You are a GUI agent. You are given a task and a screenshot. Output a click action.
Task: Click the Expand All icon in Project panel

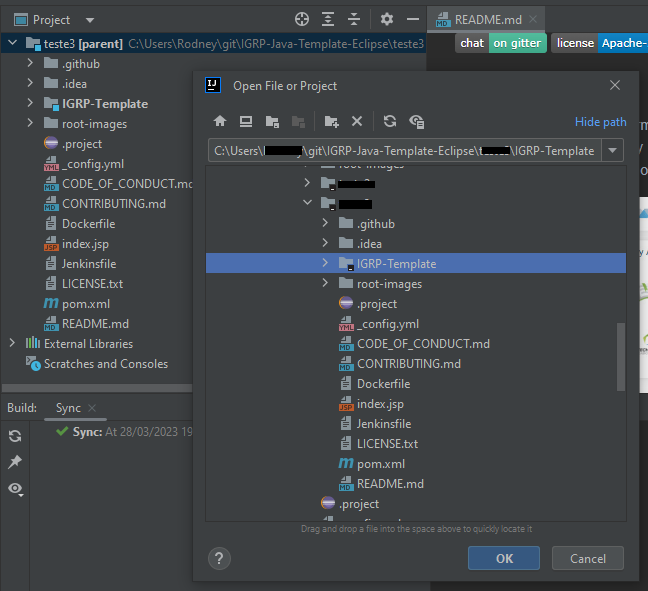coord(328,19)
